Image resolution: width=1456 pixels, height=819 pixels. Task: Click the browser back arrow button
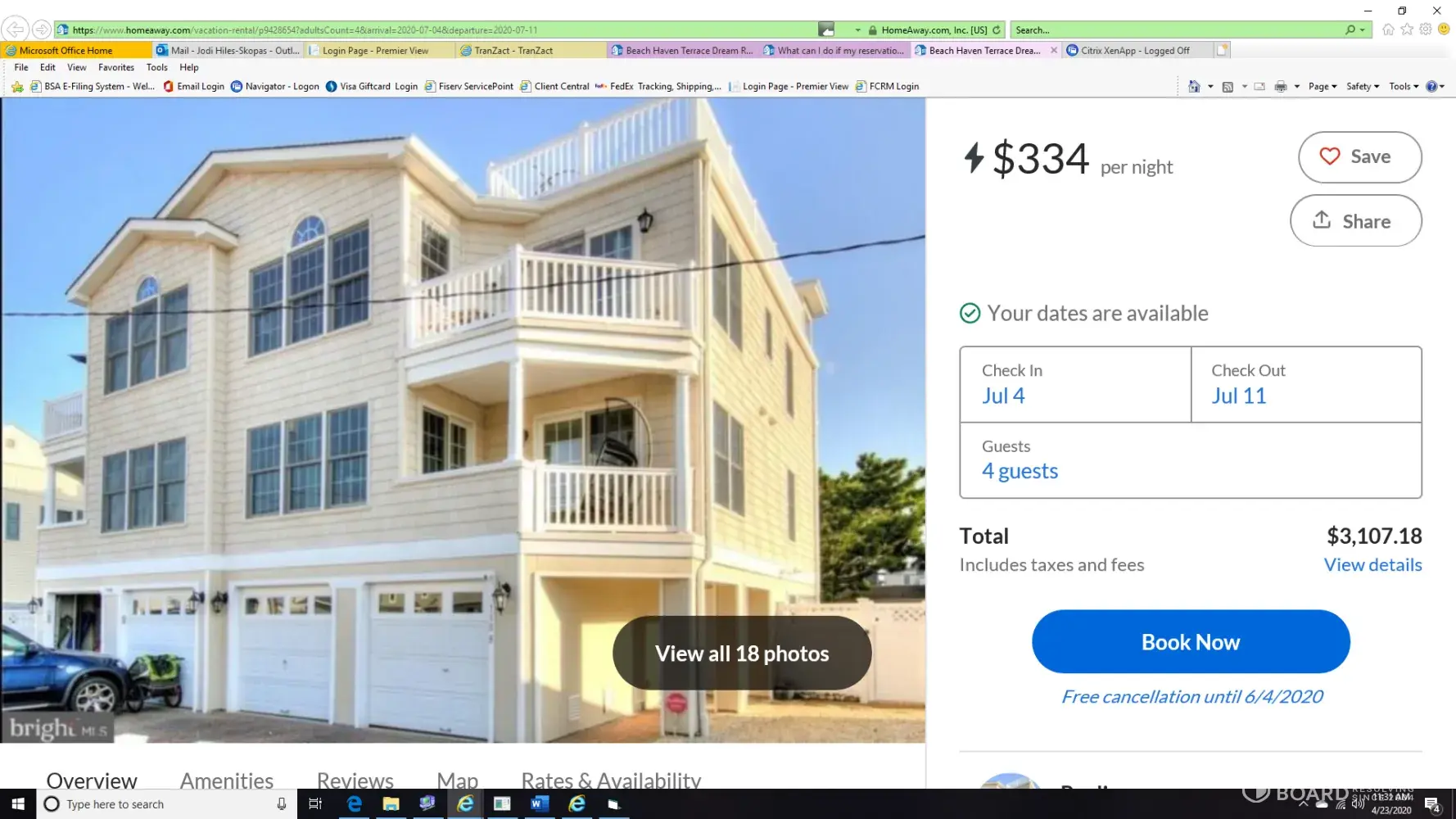15,29
